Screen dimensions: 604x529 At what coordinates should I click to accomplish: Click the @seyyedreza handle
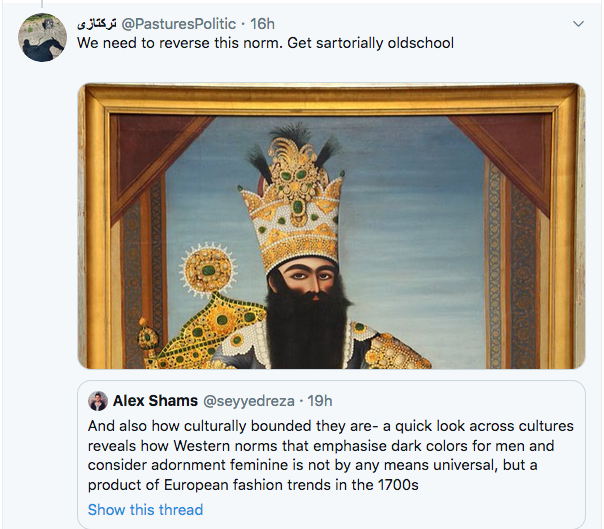point(249,401)
